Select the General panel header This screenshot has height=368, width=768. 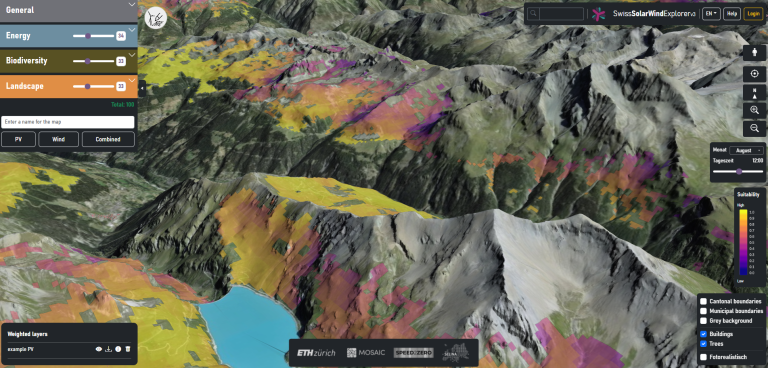tap(69, 11)
